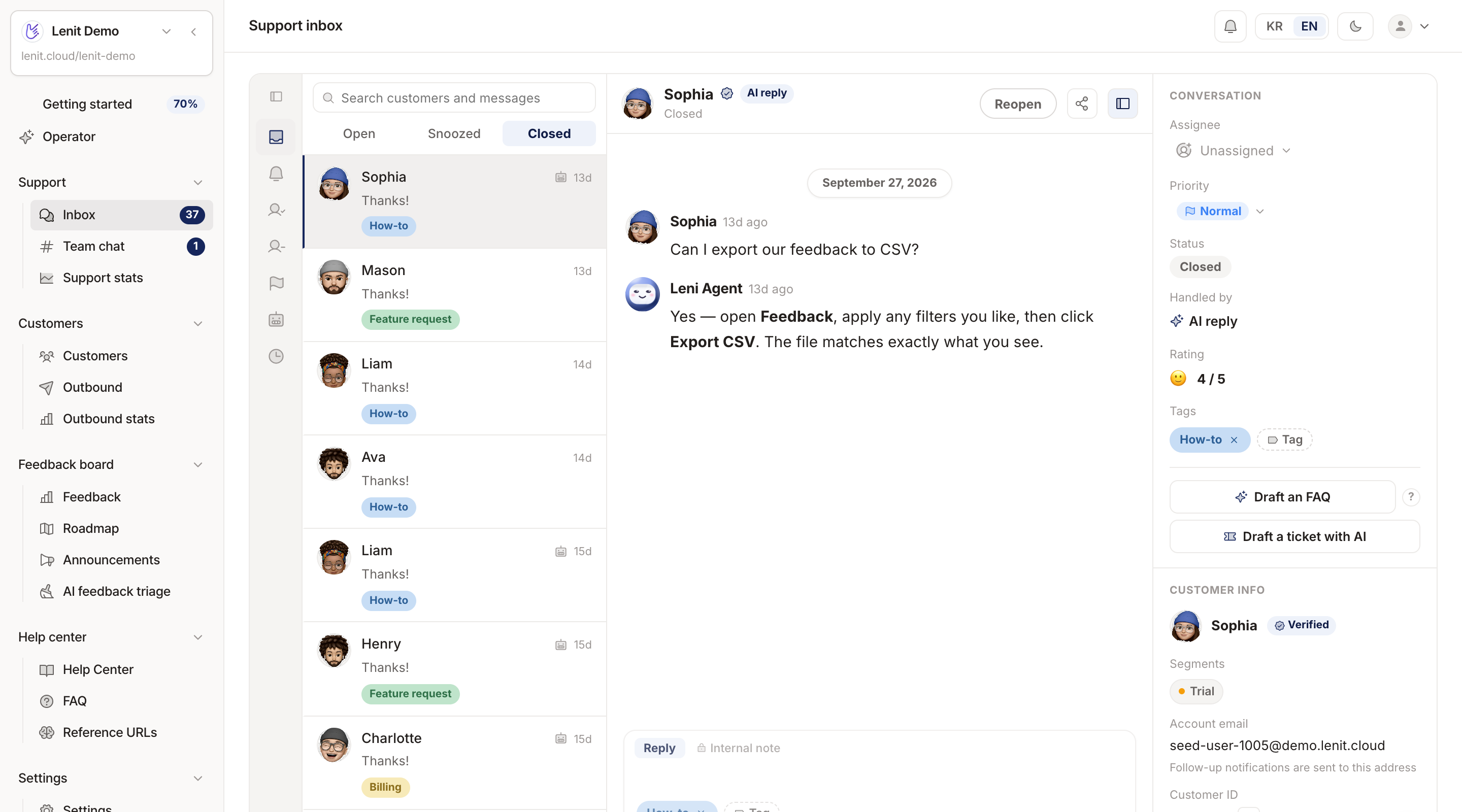Click Draft a ticket with AI

click(x=1294, y=537)
